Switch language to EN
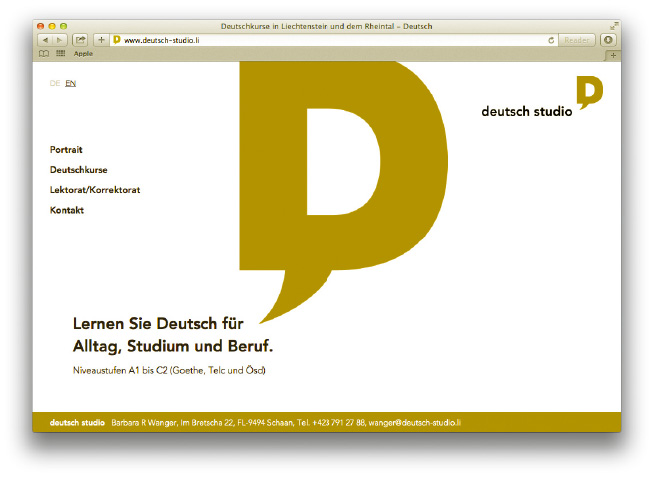This screenshot has height=478, width=654. 70,83
